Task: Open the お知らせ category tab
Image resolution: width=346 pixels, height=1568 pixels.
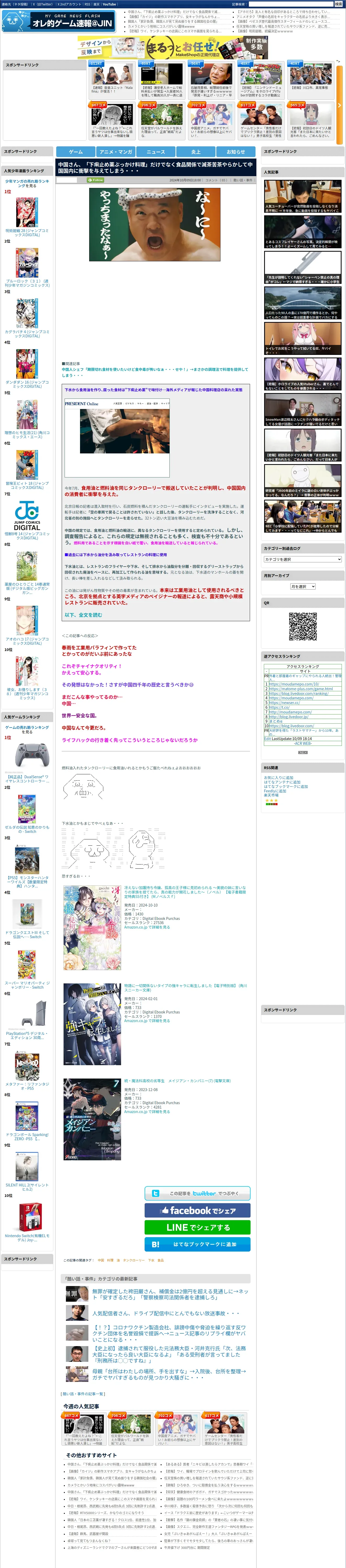Action: coord(236,152)
